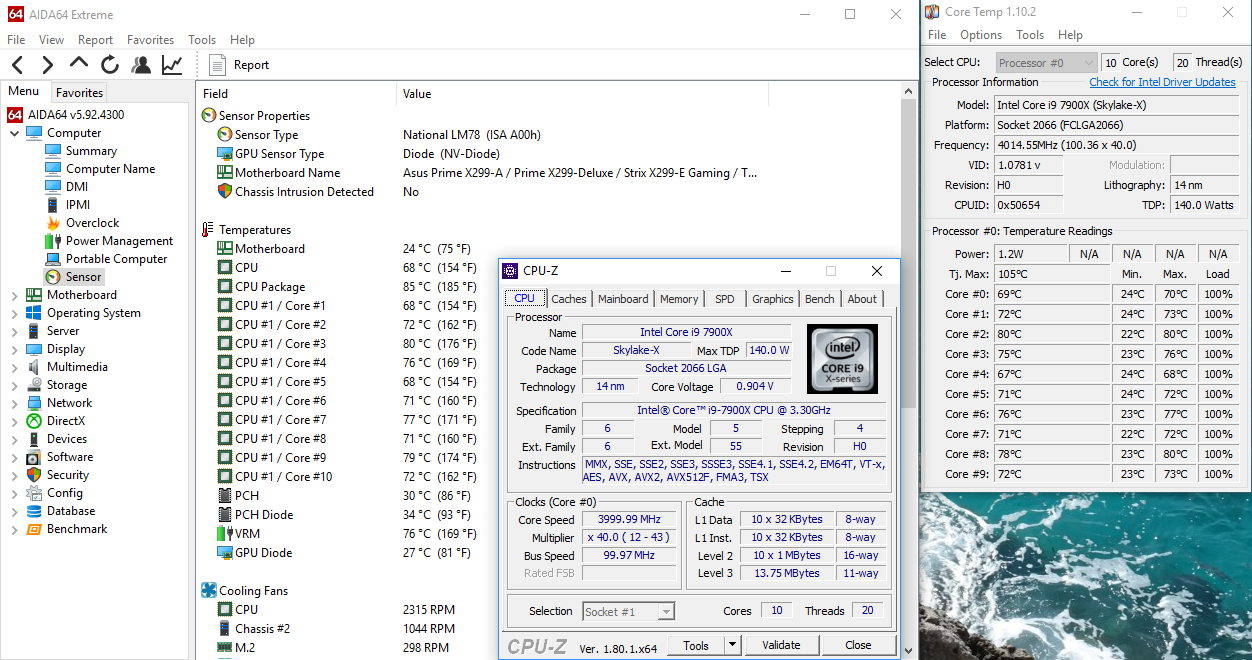Expand the Server tree node
1252x660 pixels.
point(15,331)
